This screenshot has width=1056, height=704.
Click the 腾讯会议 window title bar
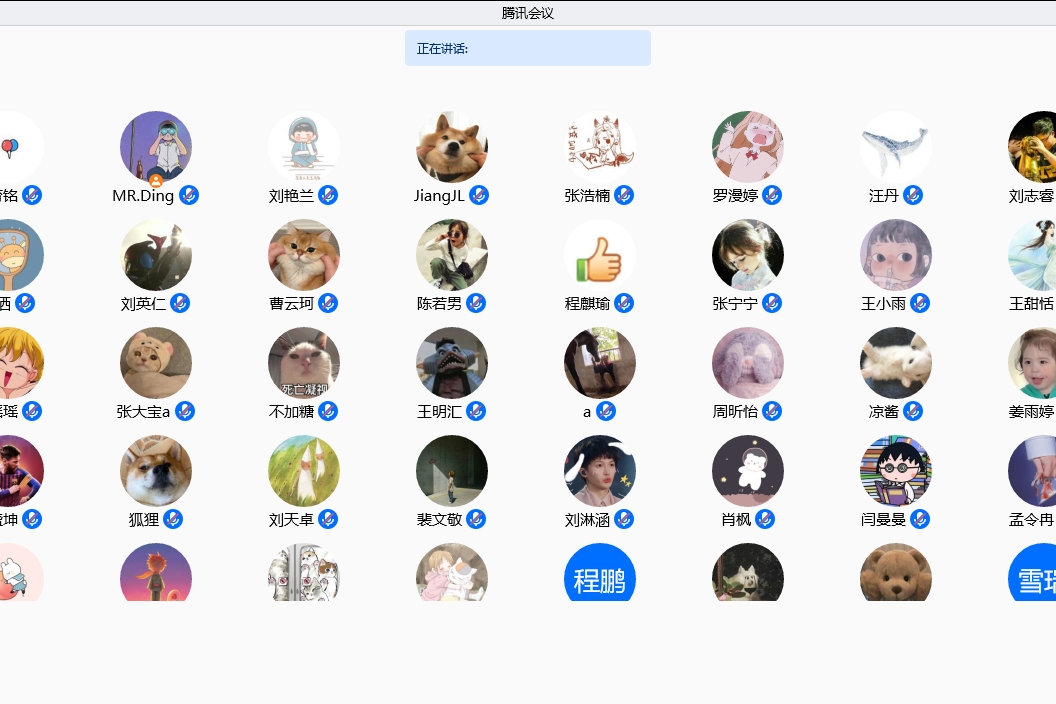pyautogui.click(x=528, y=13)
